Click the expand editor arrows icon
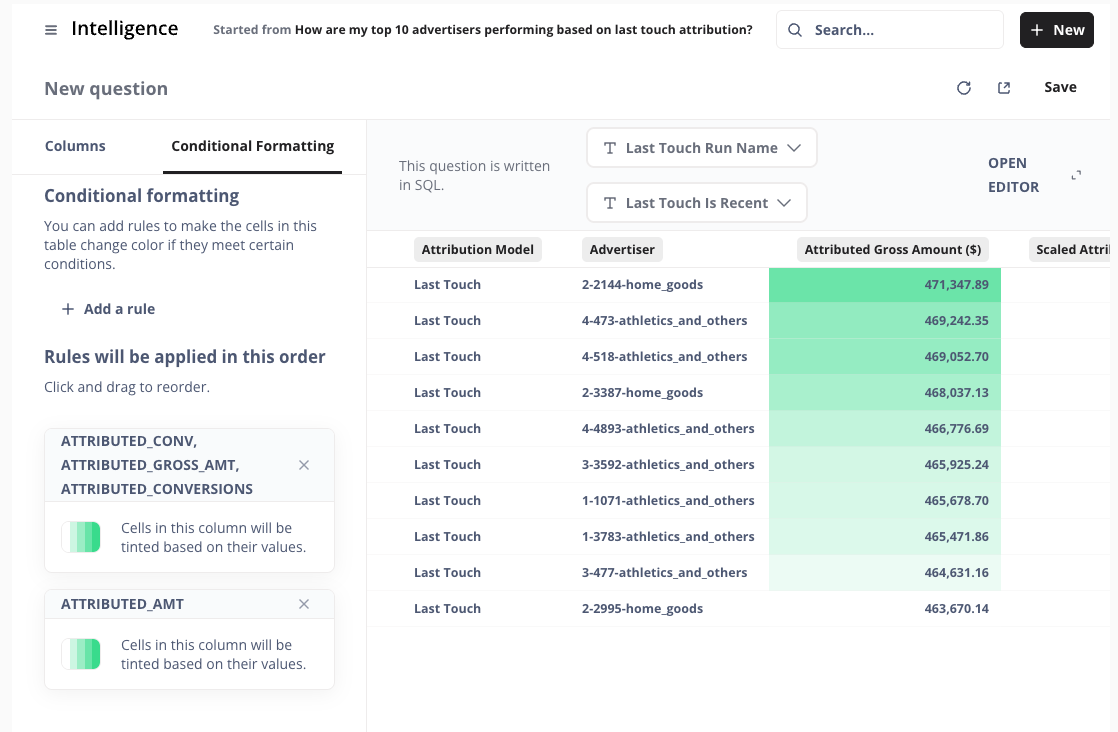Image resolution: width=1118 pixels, height=732 pixels. tap(1076, 175)
